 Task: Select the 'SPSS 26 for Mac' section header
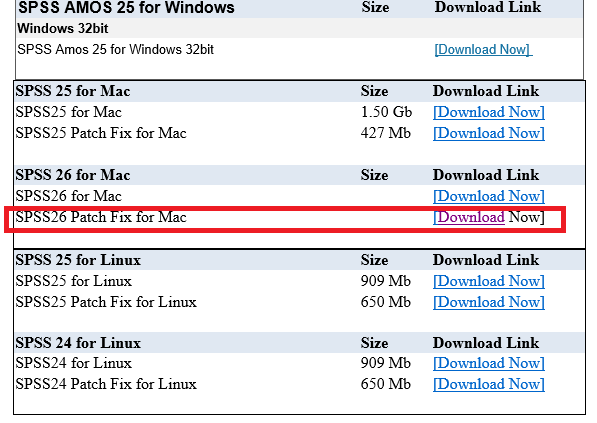click(x=73, y=175)
